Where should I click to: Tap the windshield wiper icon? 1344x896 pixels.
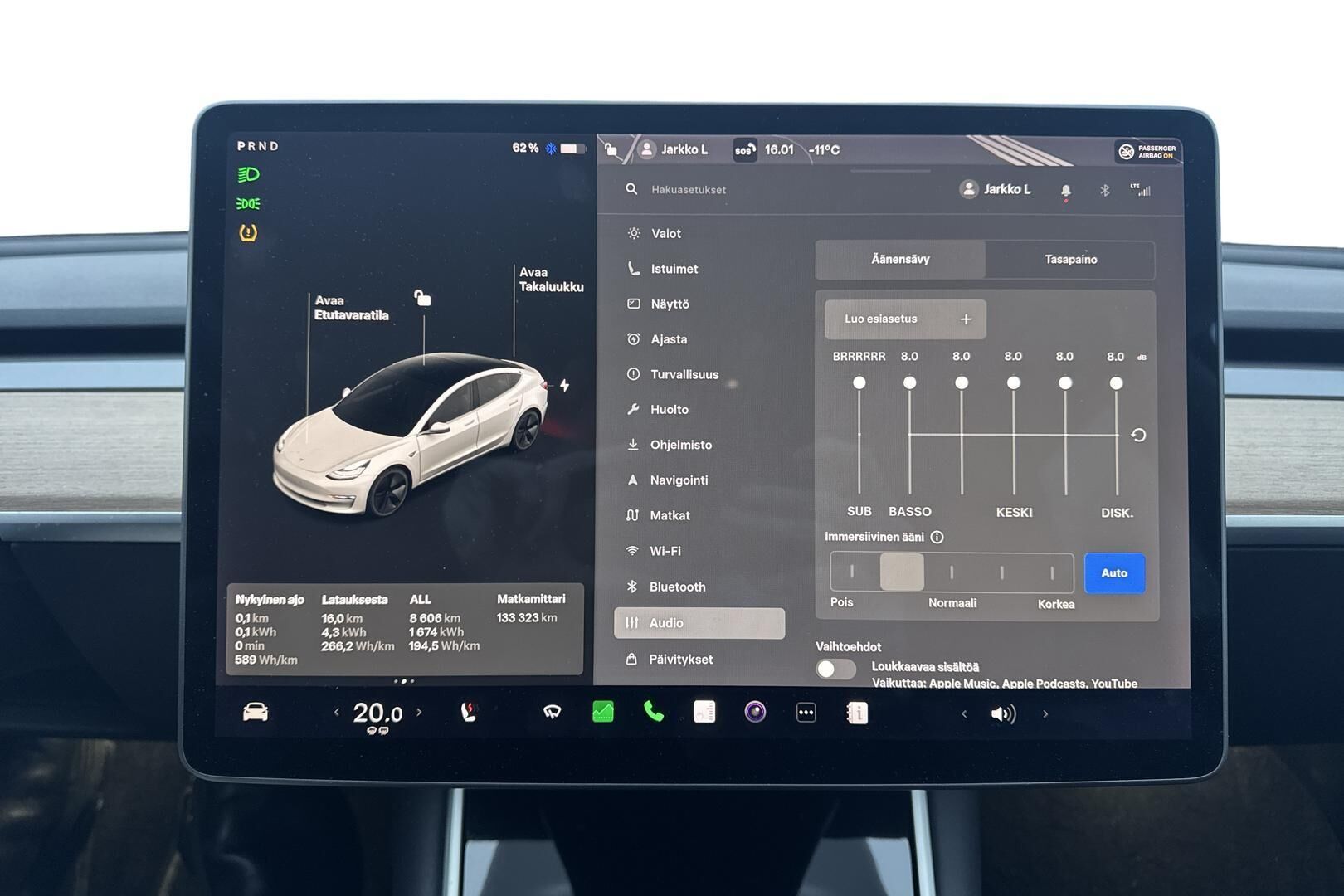552,712
